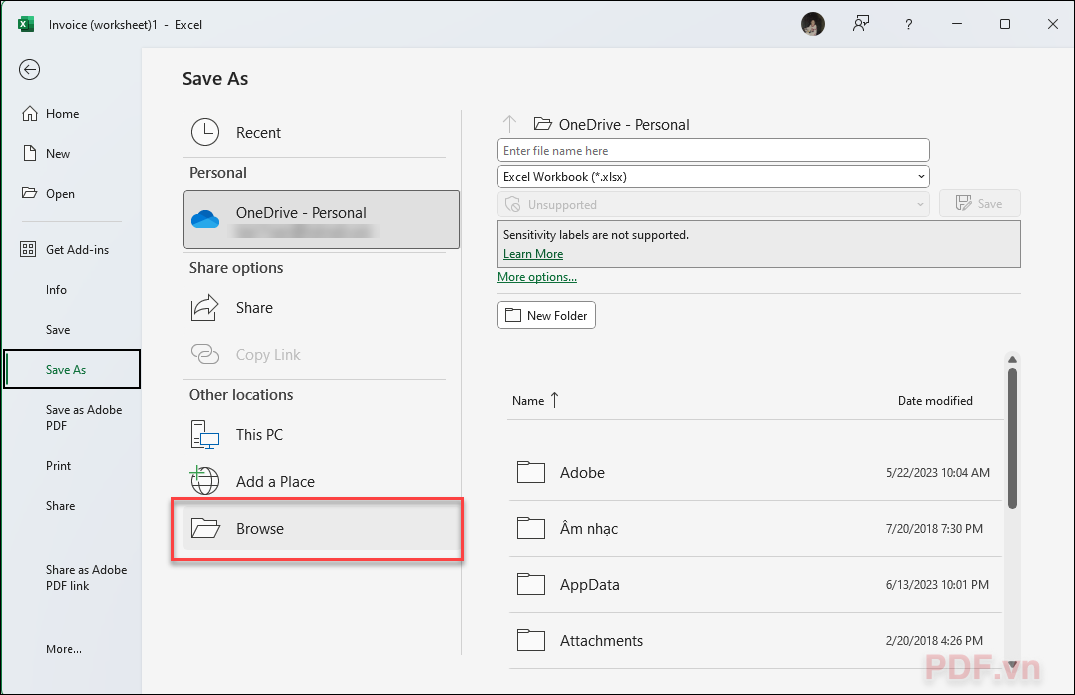
Task: Sort by the Name column header
Action: tap(535, 400)
